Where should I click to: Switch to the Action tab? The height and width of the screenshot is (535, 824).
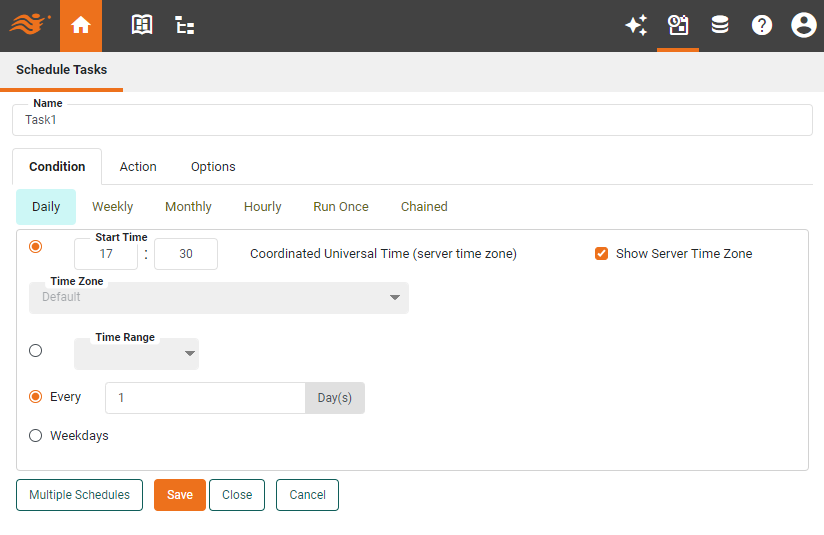pos(138,167)
